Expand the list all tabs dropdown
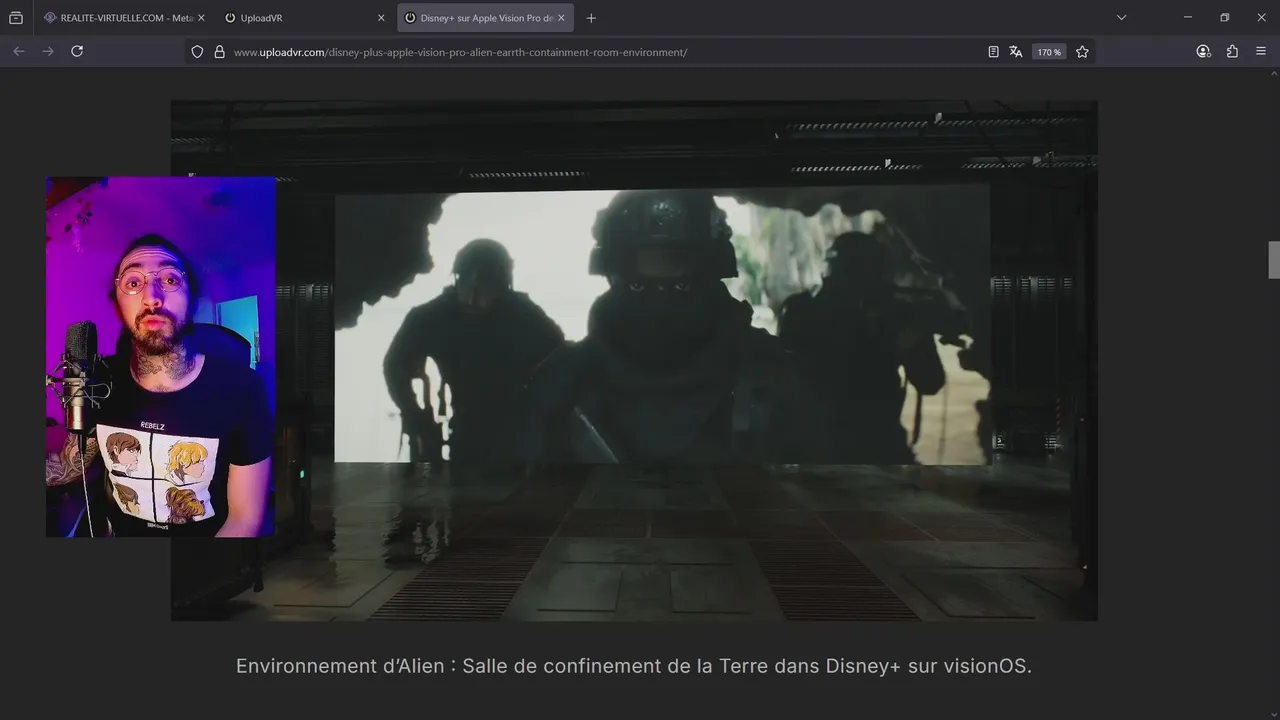The image size is (1280, 720). click(1121, 18)
